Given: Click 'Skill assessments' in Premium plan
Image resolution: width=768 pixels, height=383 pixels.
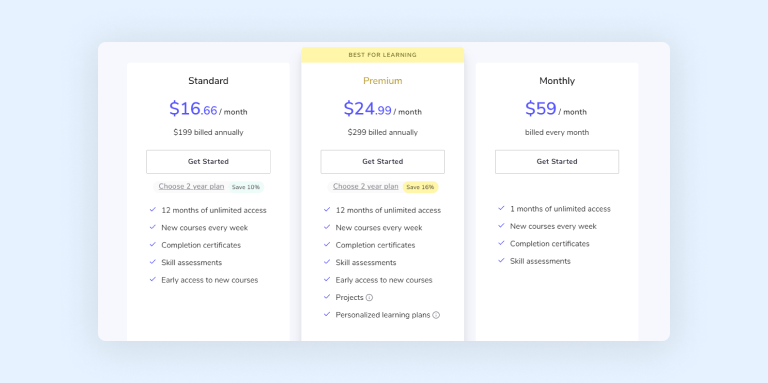Looking at the screenshot, I should coord(366,263).
